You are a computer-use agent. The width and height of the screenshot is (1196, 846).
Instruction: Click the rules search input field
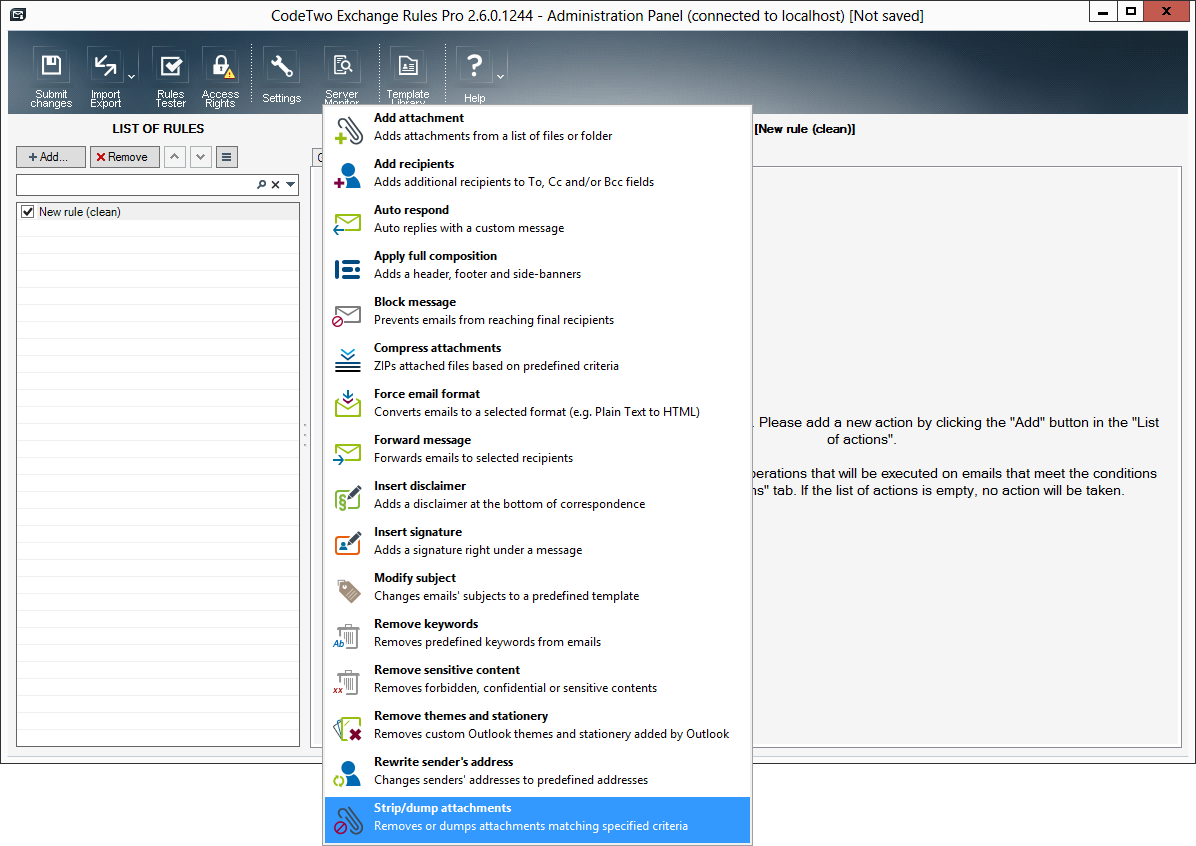click(x=135, y=185)
